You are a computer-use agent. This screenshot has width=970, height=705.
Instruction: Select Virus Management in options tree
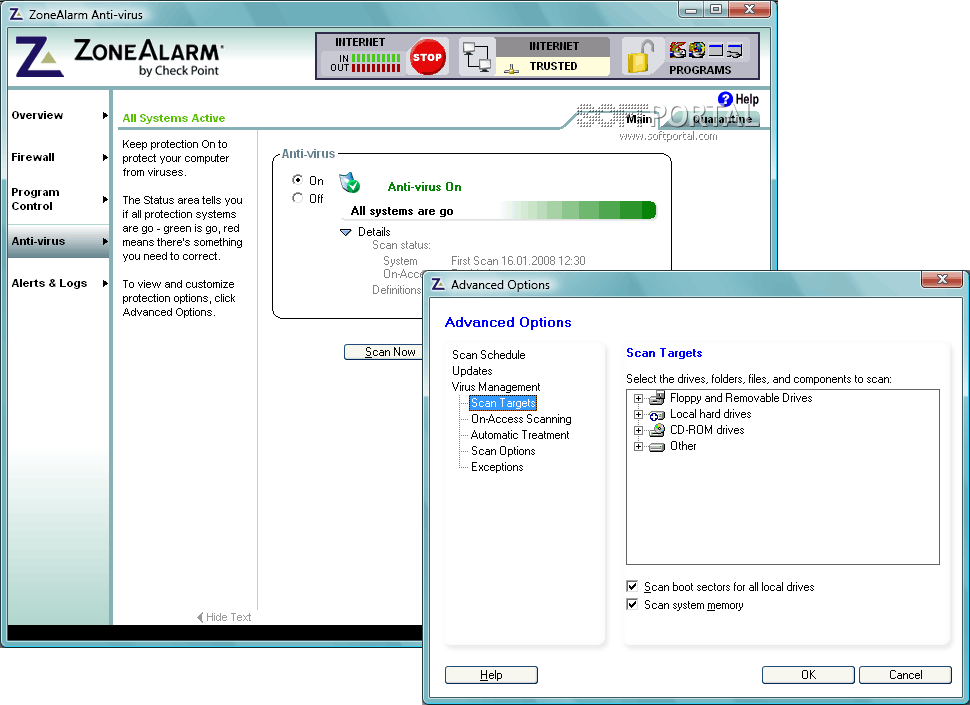click(x=496, y=387)
